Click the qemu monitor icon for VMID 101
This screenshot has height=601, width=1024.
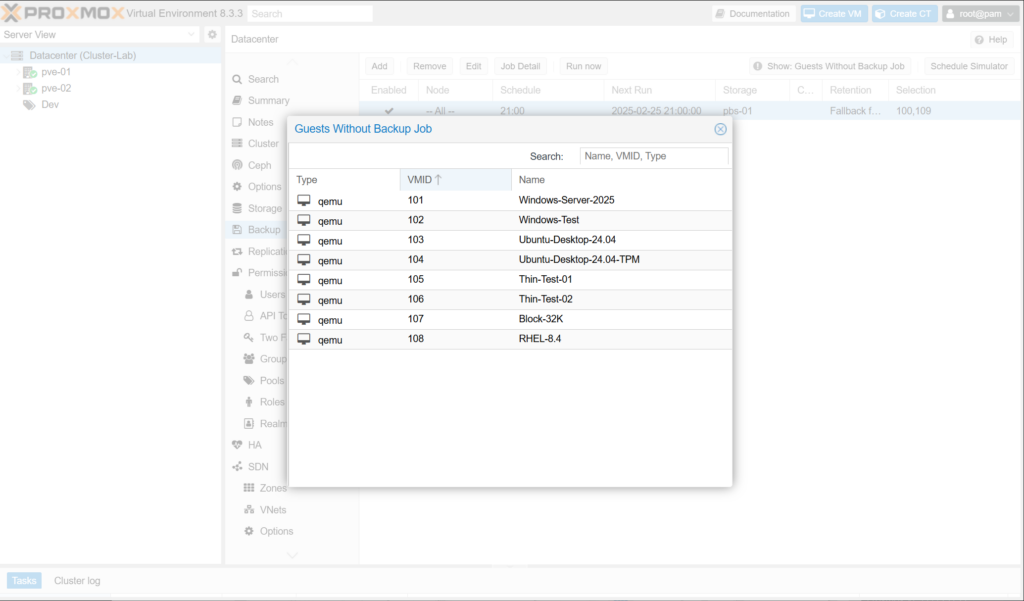click(x=304, y=200)
